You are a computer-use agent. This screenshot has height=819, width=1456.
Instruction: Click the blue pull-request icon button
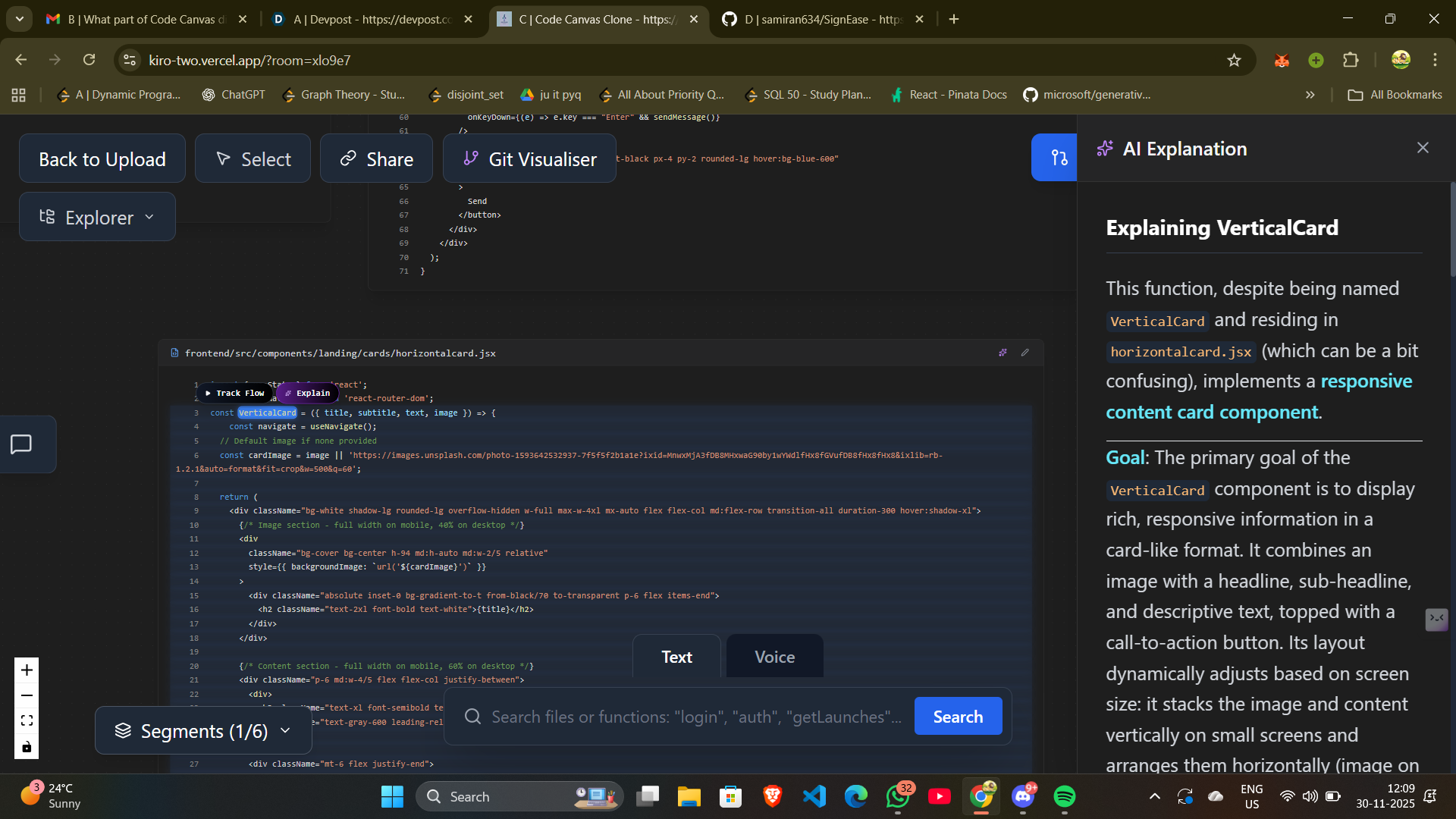(1059, 158)
